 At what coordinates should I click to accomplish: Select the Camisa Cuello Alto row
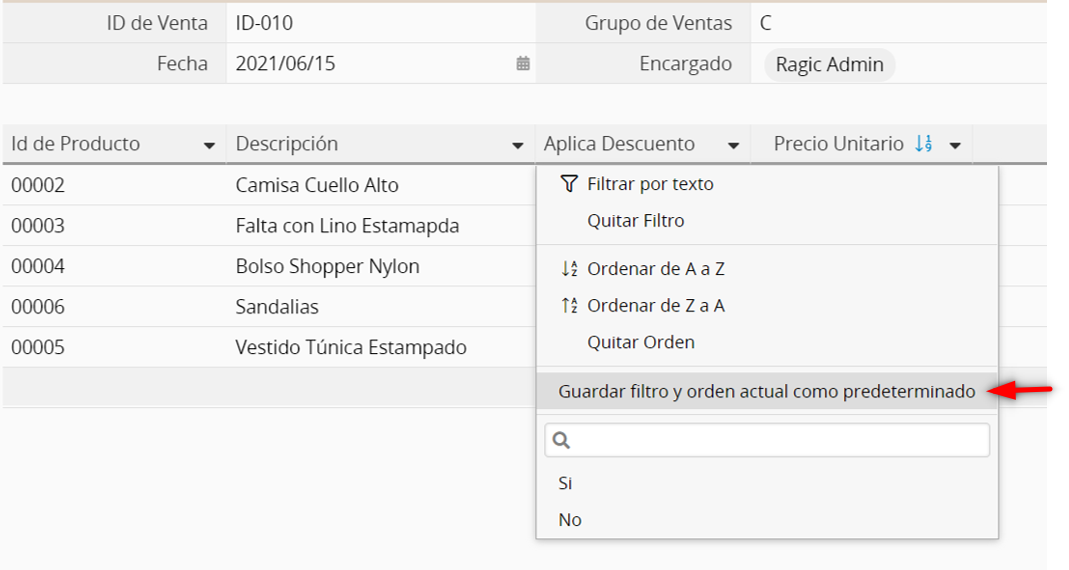point(317,185)
